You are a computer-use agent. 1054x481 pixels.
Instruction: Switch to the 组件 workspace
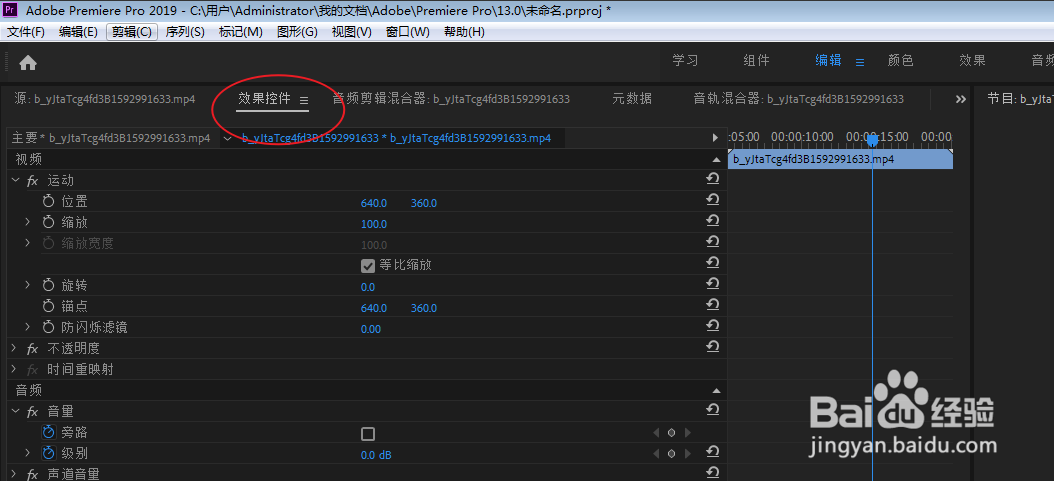pos(756,60)
